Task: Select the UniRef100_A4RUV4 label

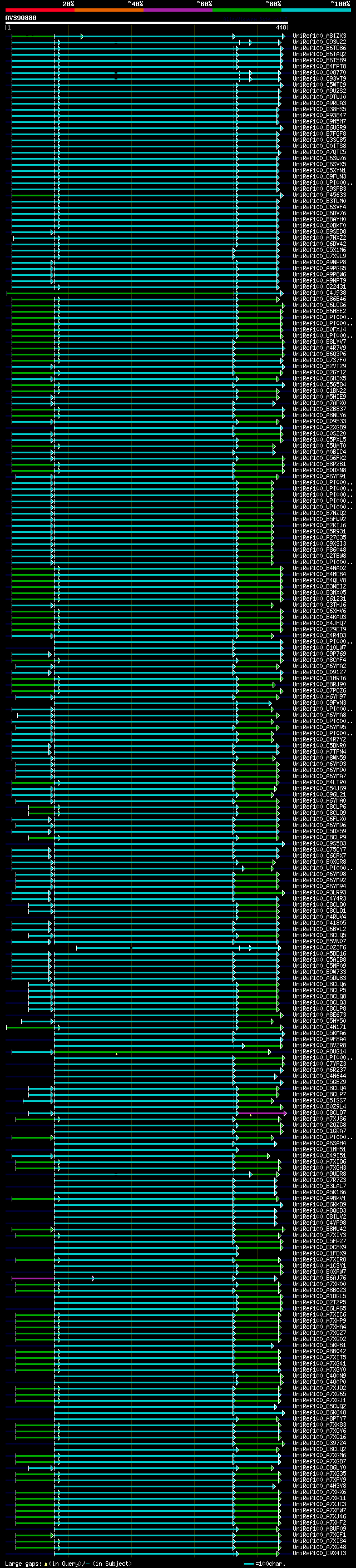Action: point(319,917)
